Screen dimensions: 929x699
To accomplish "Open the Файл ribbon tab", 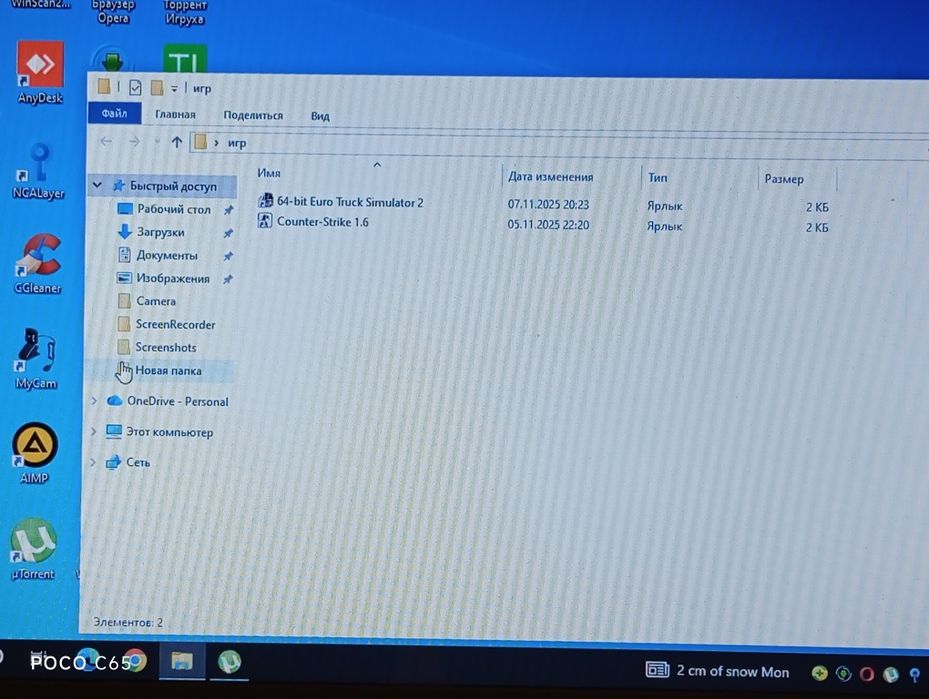I will point(114,113).
